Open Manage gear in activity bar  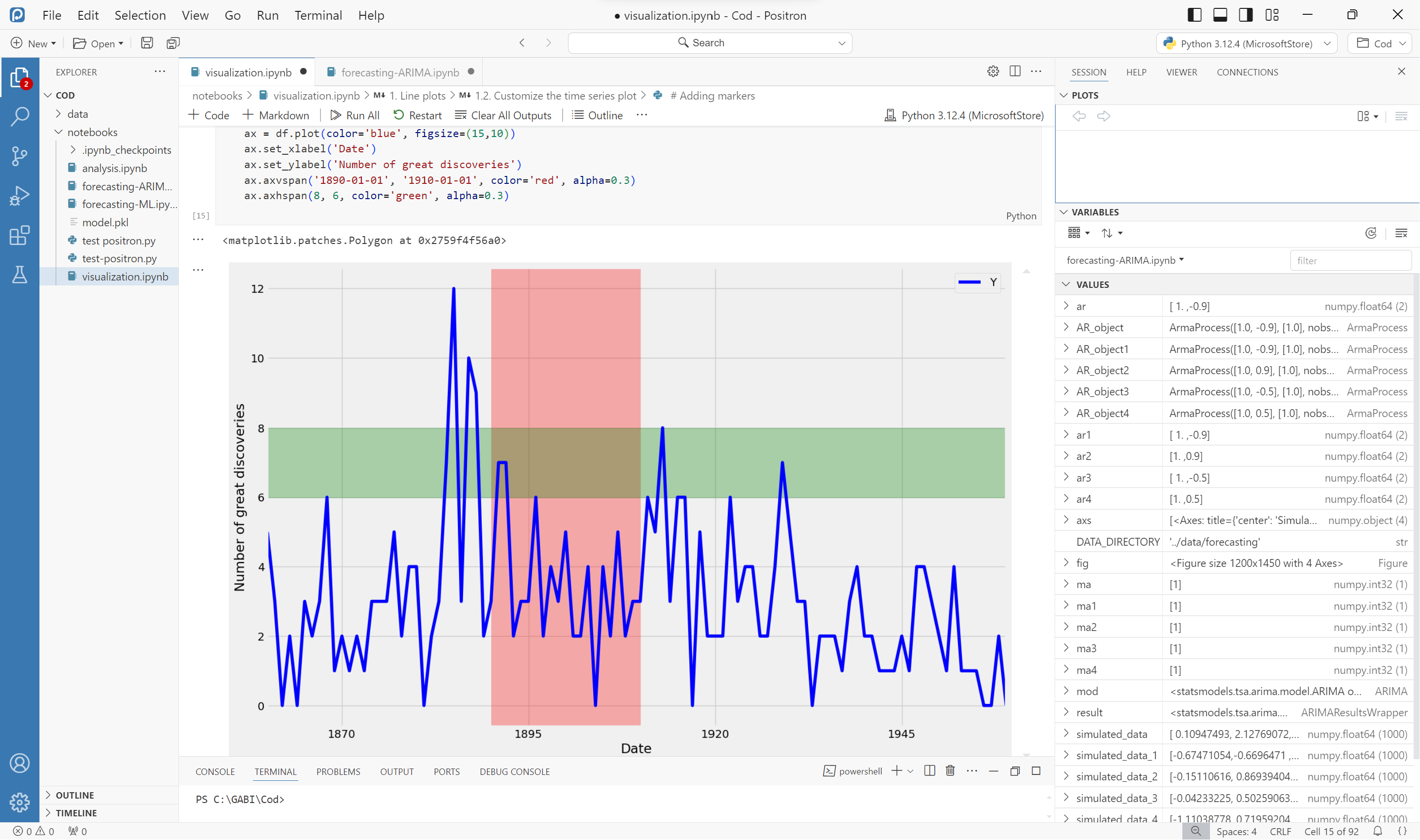pyautogui.click(x=20, y=802)
